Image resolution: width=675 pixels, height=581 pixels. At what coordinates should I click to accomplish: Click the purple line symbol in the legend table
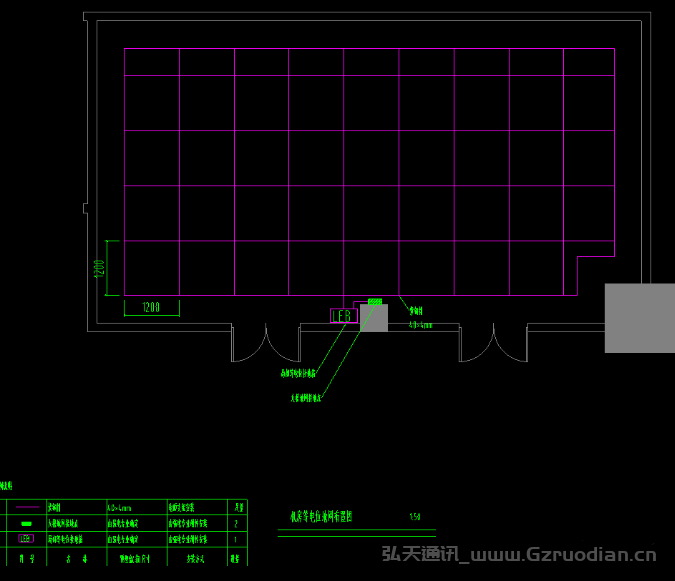27,507
